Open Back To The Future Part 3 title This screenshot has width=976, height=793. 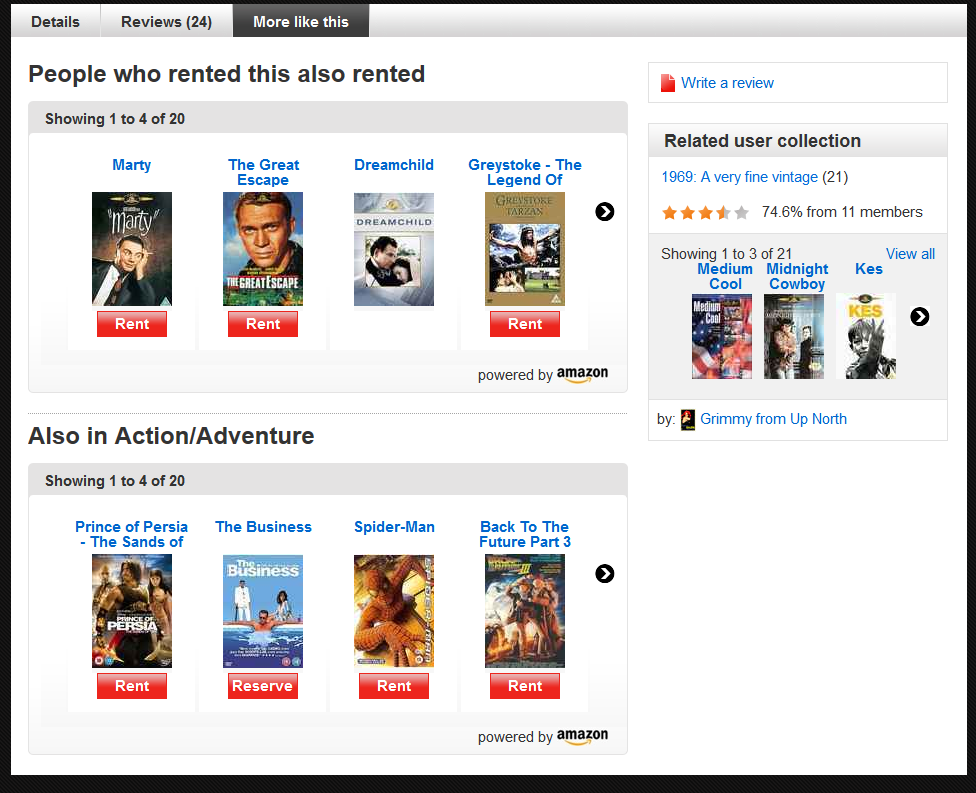coord(525,534)
